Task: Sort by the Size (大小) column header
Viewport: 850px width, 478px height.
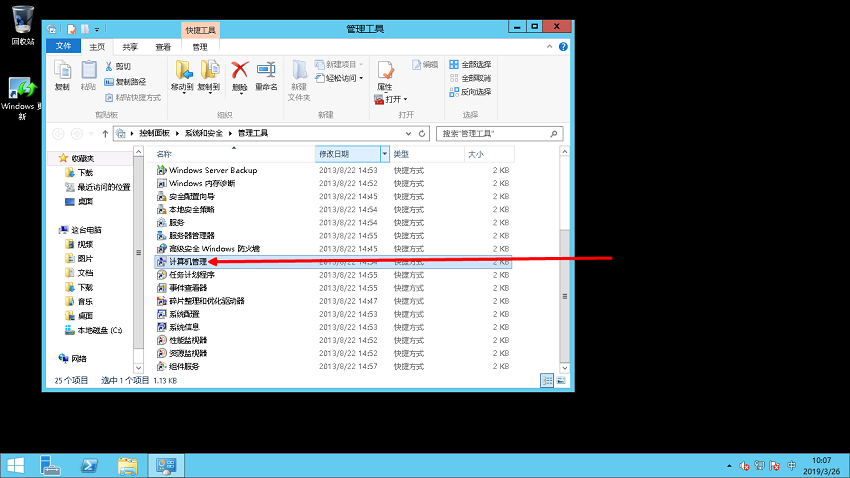Action: 489,154
